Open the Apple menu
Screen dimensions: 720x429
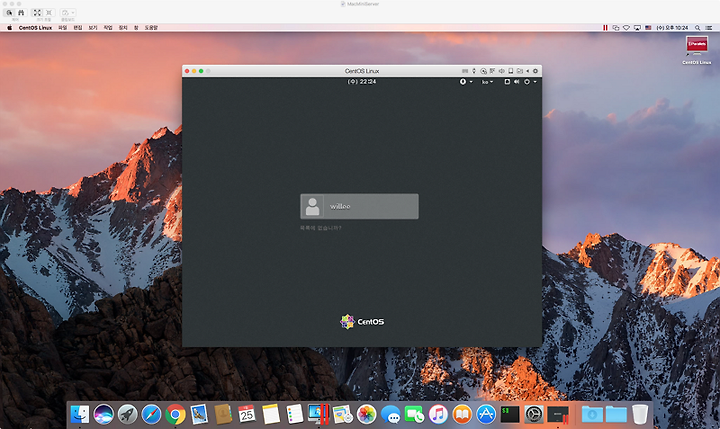(10, 28)
